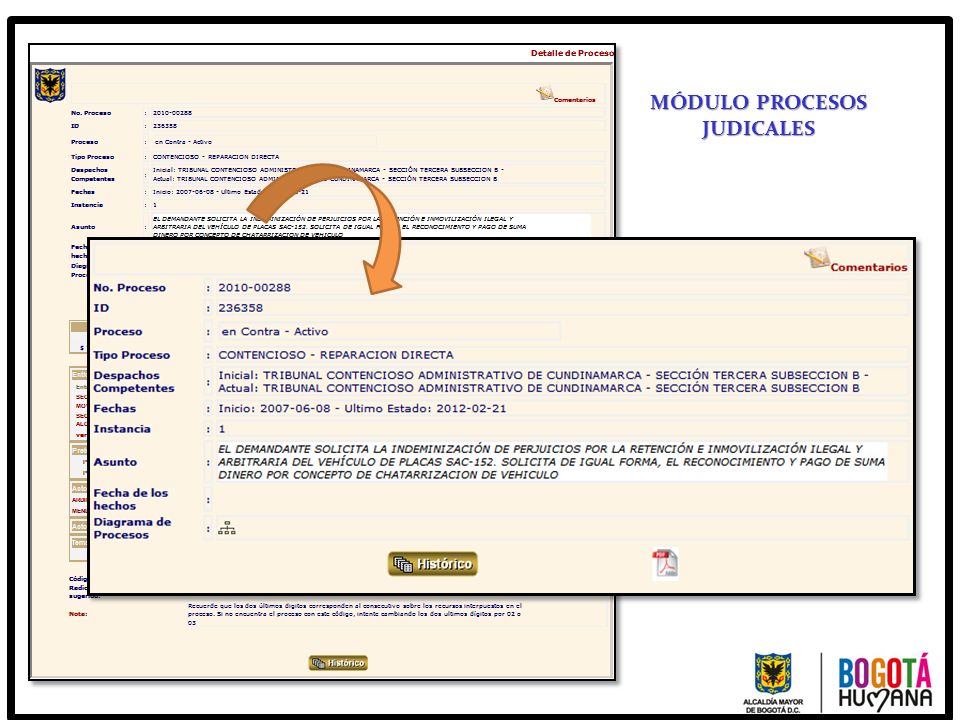Click small Comentarios link in background window
This screenshot has width=960, height=720.
(574, 100)
